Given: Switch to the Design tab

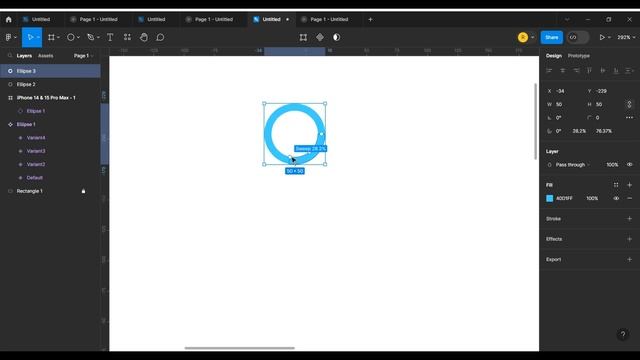Looking at the screenshot, I should pos(553,56).
